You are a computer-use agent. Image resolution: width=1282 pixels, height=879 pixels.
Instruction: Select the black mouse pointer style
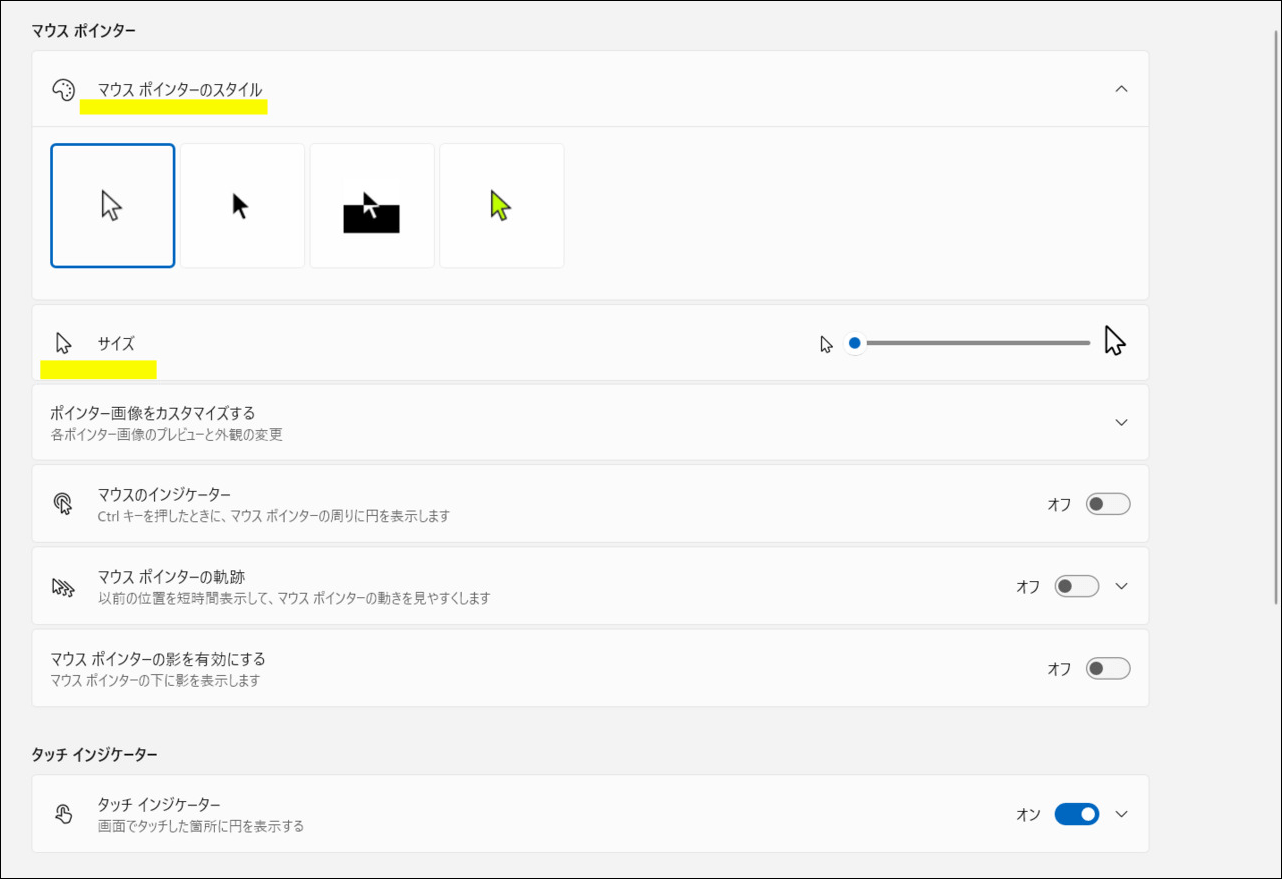pos(242,206)
